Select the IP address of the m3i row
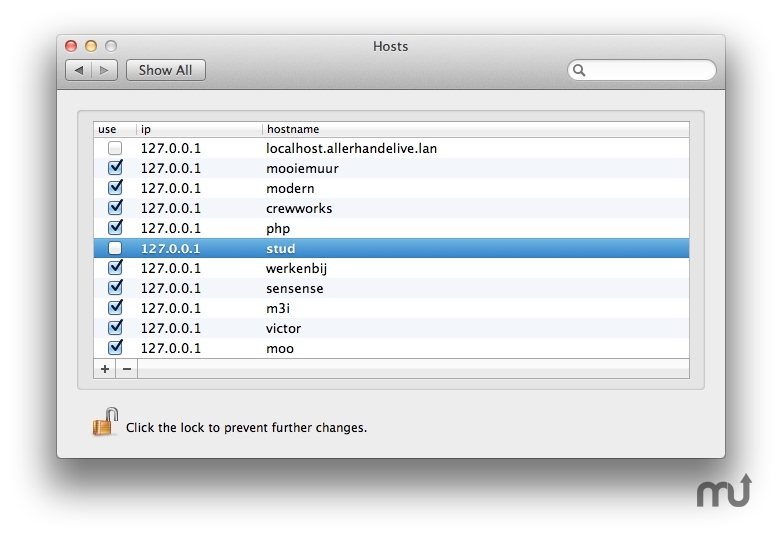Image resolution: width=782 pixels, height=537 pixels. (x=170, y=308)
